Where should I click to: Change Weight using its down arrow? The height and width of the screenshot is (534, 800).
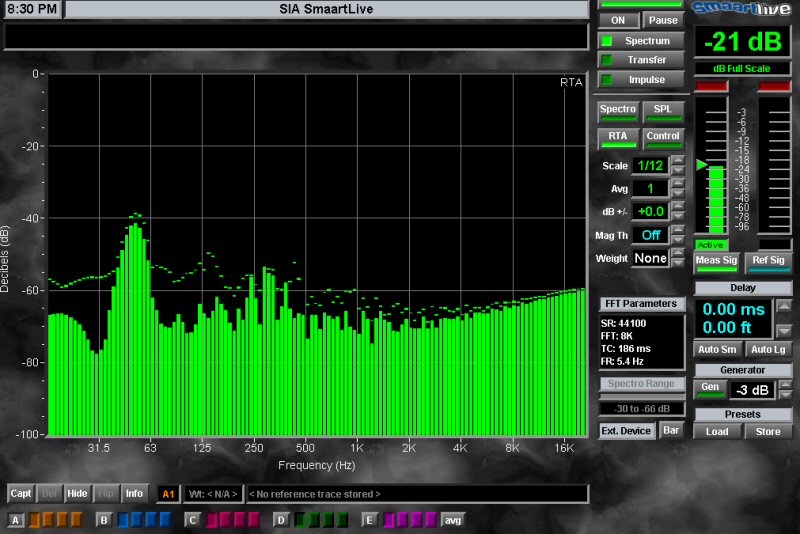[x=678, y=263]
